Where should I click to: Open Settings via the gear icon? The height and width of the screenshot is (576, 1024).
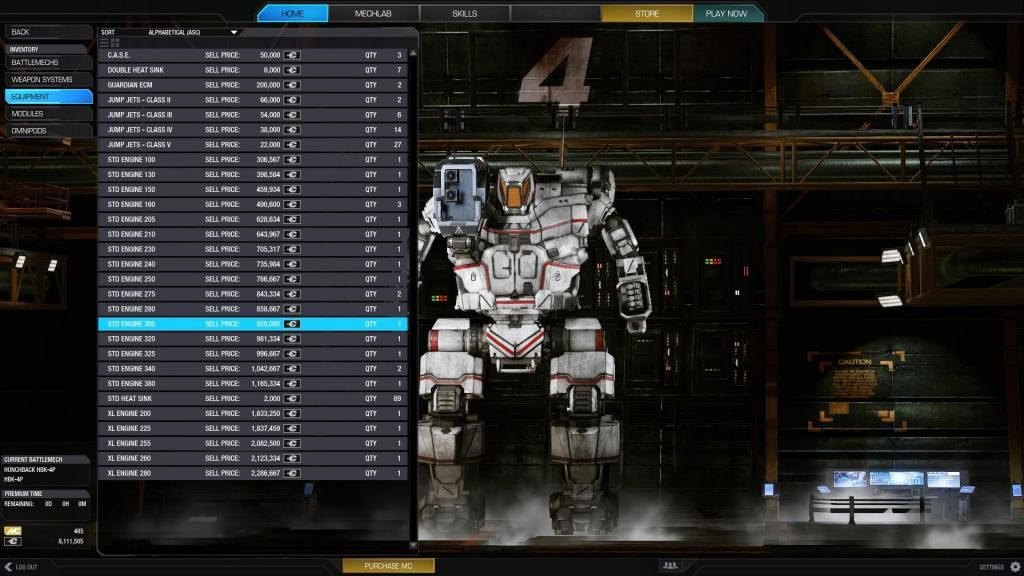pyautogui.click(x=1015, y=567)
